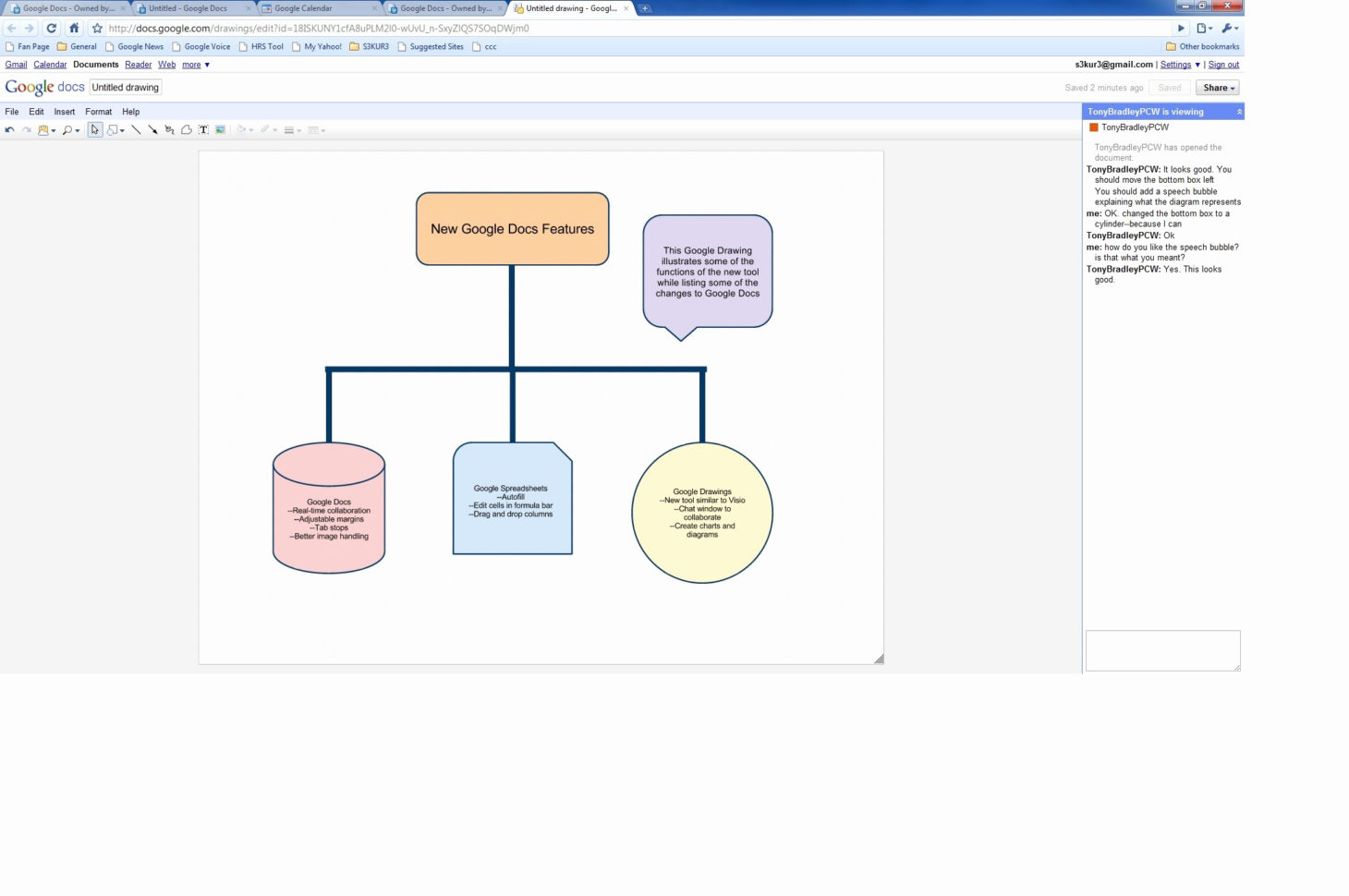Go to Gmail link
Viewport: 1349px width, 896px height.
click(x=16, y=65)
